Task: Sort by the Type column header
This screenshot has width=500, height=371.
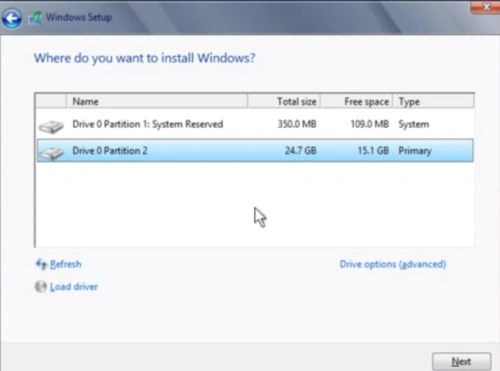Action: click(433, 101)
